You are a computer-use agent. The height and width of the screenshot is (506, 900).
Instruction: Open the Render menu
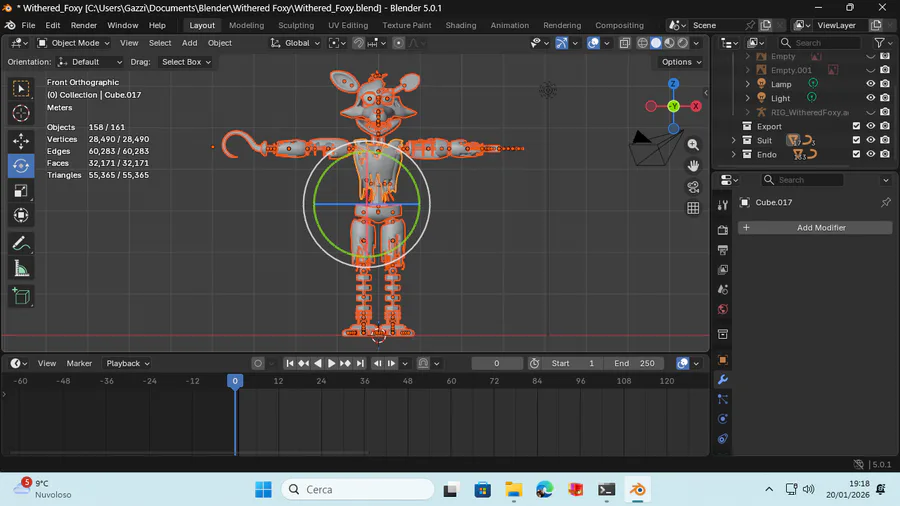84,25
